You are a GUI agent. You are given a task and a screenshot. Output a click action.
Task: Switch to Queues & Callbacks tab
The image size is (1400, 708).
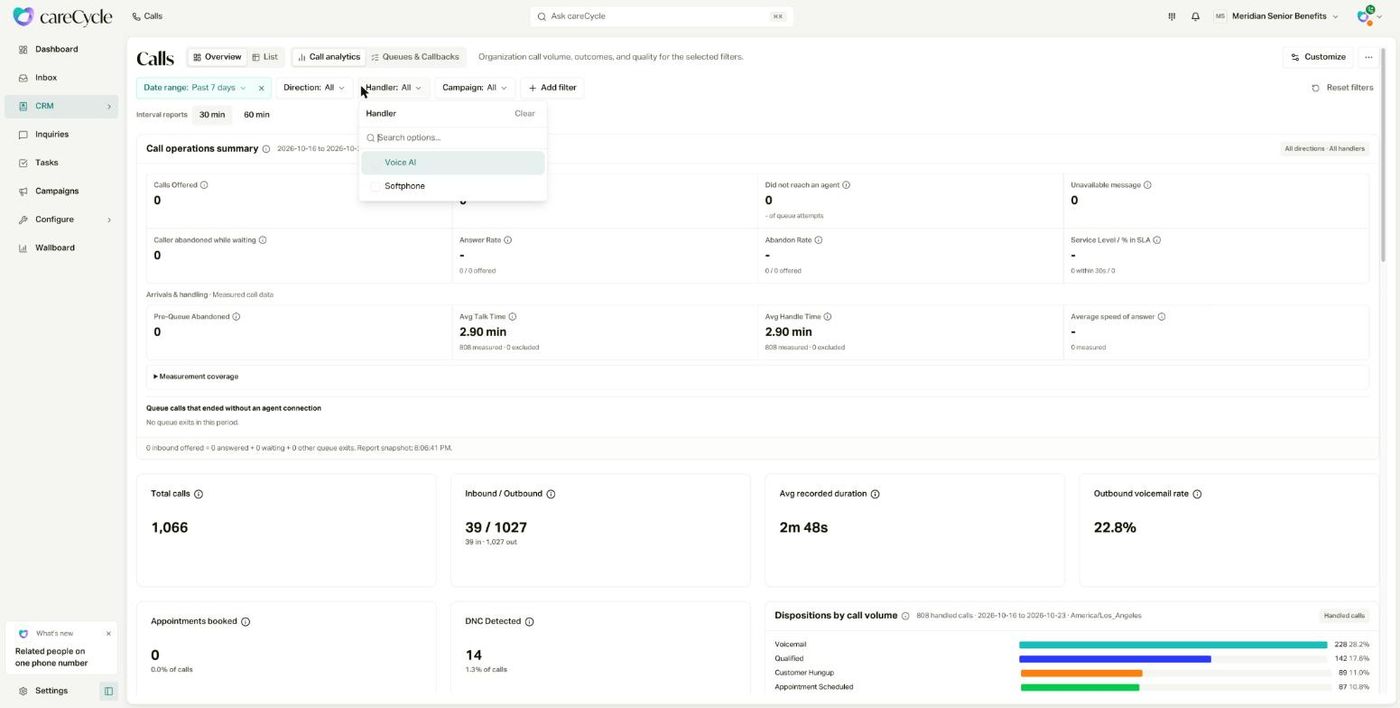click(x=415, y=57)
